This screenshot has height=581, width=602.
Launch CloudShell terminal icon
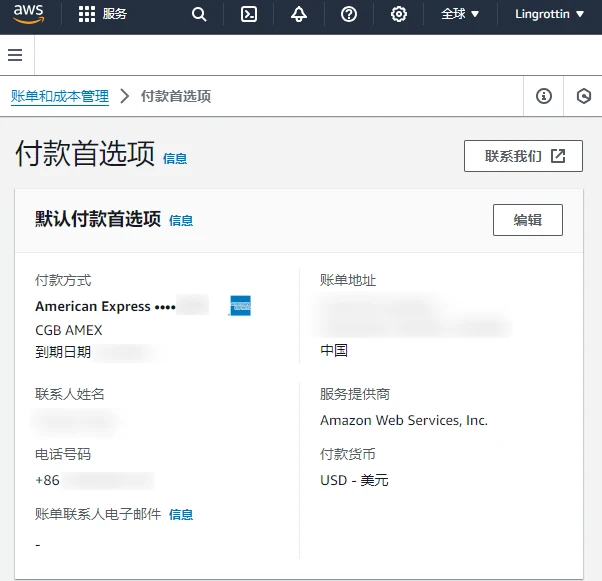249,14
